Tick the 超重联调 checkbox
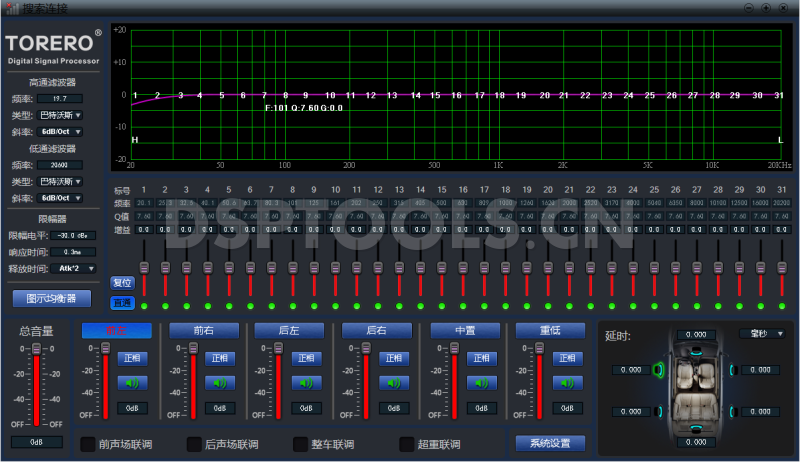The image size is (800, 462). pos(406,443)
